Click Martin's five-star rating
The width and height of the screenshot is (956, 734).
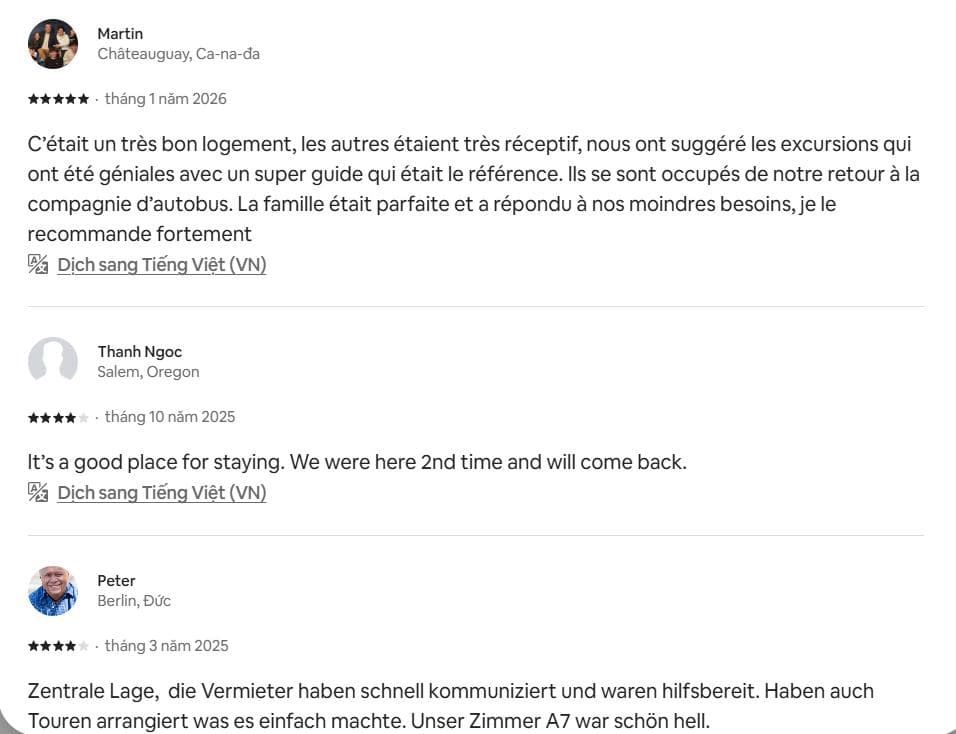[x=58, y=99]
